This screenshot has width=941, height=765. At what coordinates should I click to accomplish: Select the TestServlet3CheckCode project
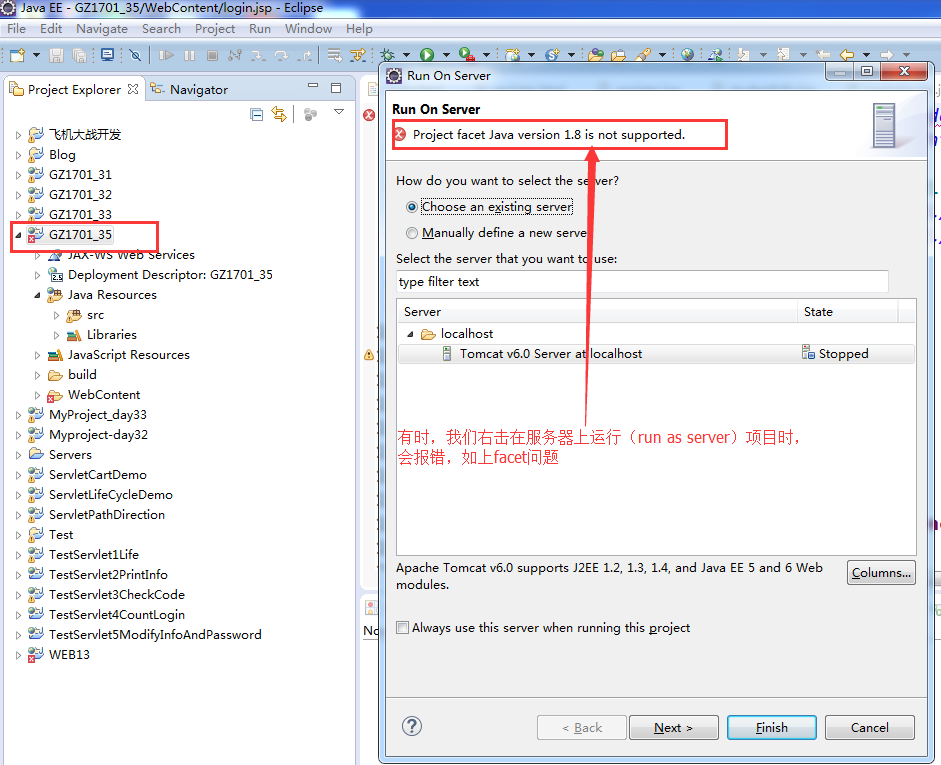point(117,595)
